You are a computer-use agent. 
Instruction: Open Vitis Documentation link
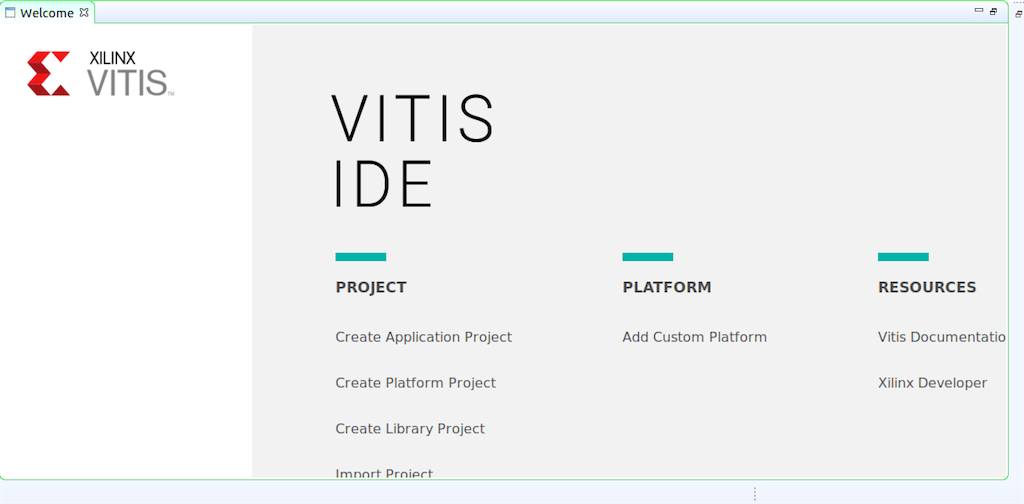942,337
